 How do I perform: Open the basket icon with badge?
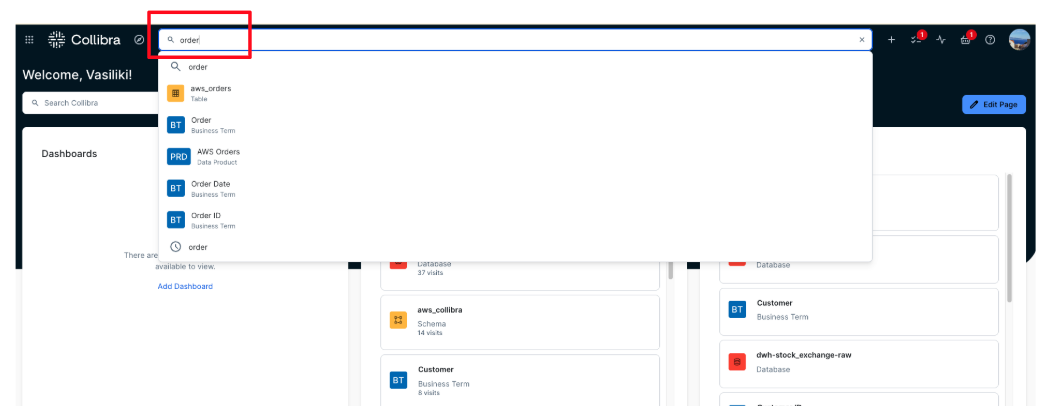coord(966,39)
